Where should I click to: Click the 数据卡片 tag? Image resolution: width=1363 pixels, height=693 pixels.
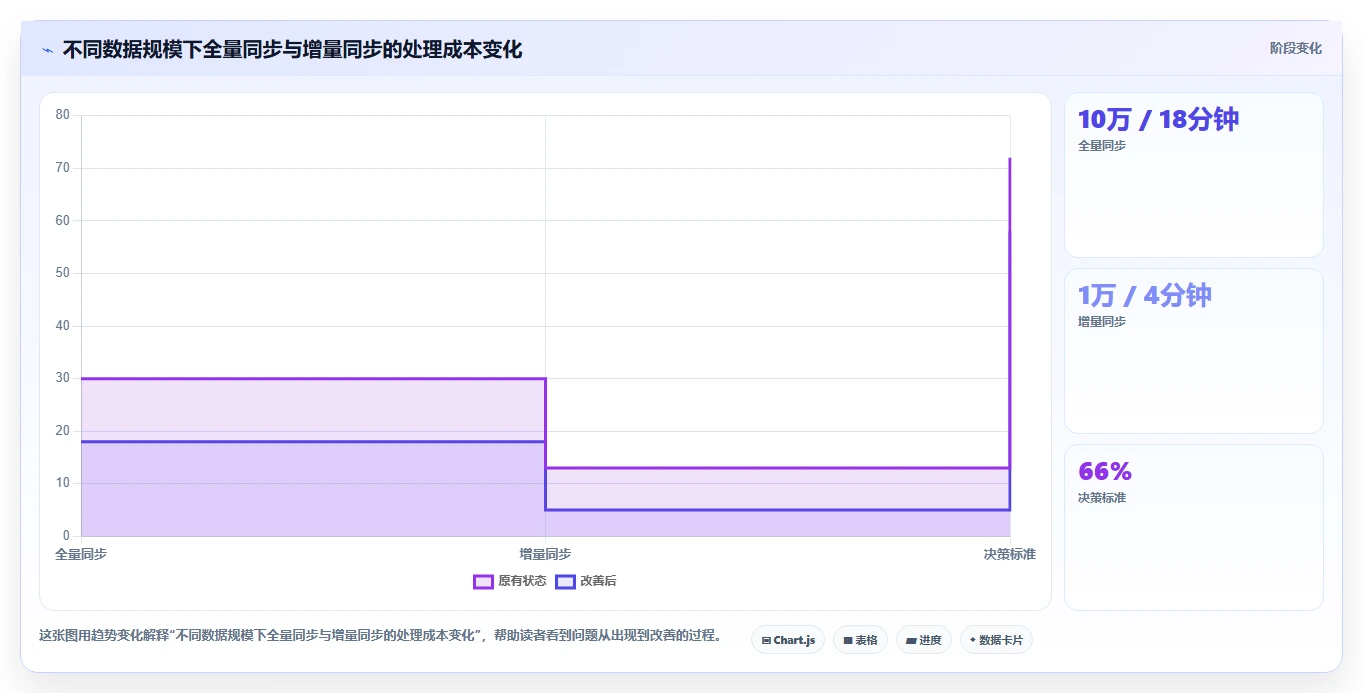tap(996, 640)
